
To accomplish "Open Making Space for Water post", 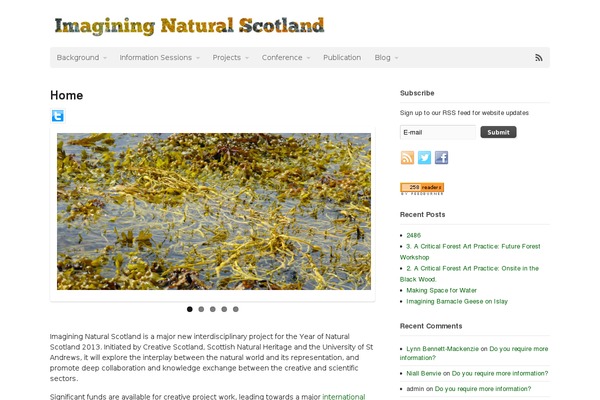I will pyautogui.click(x=441, y=290).
